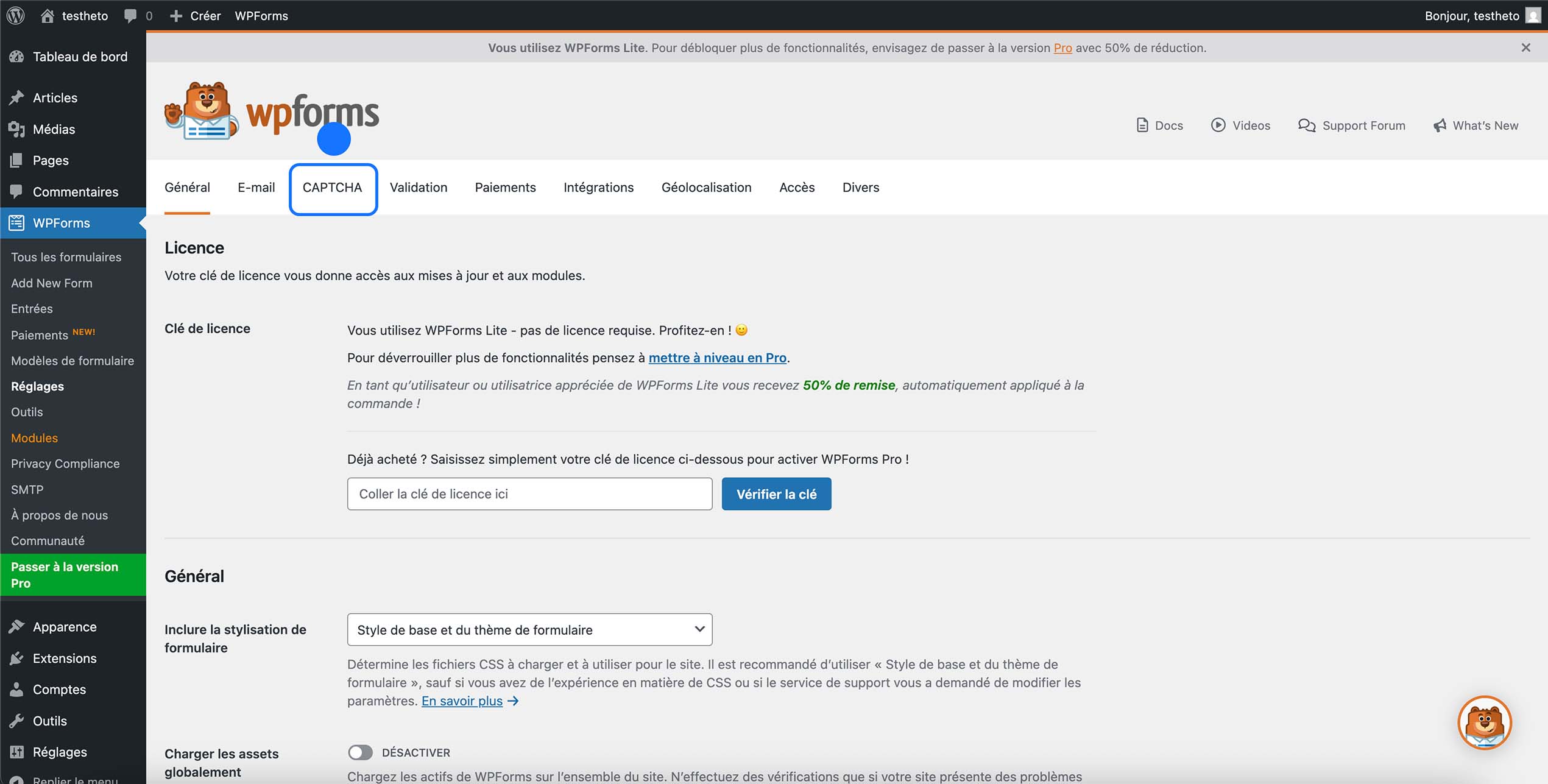Open Apparence from the sidebar
The image size is (1548, 784).
64,626
